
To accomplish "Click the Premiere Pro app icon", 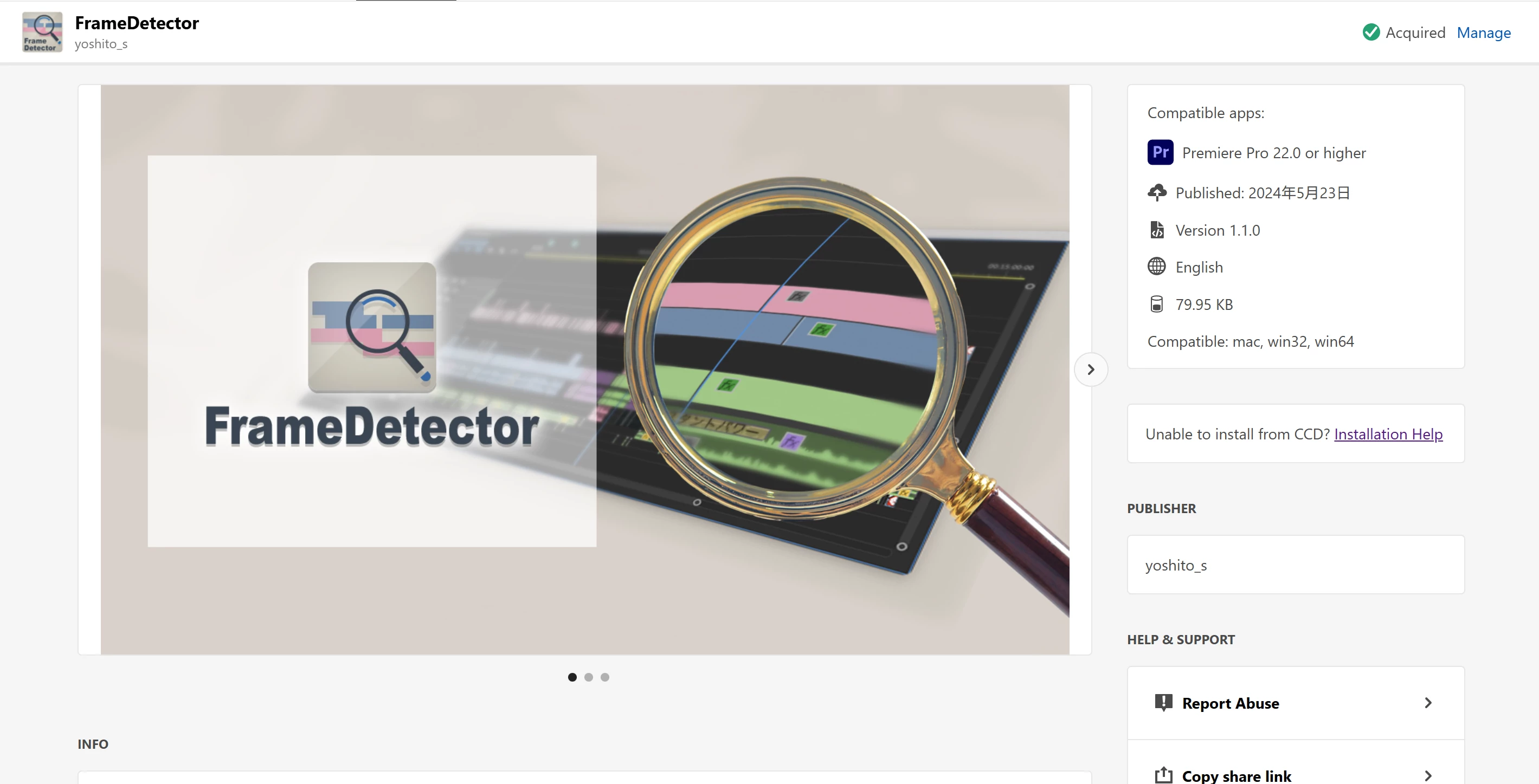I will [1160, 152].
